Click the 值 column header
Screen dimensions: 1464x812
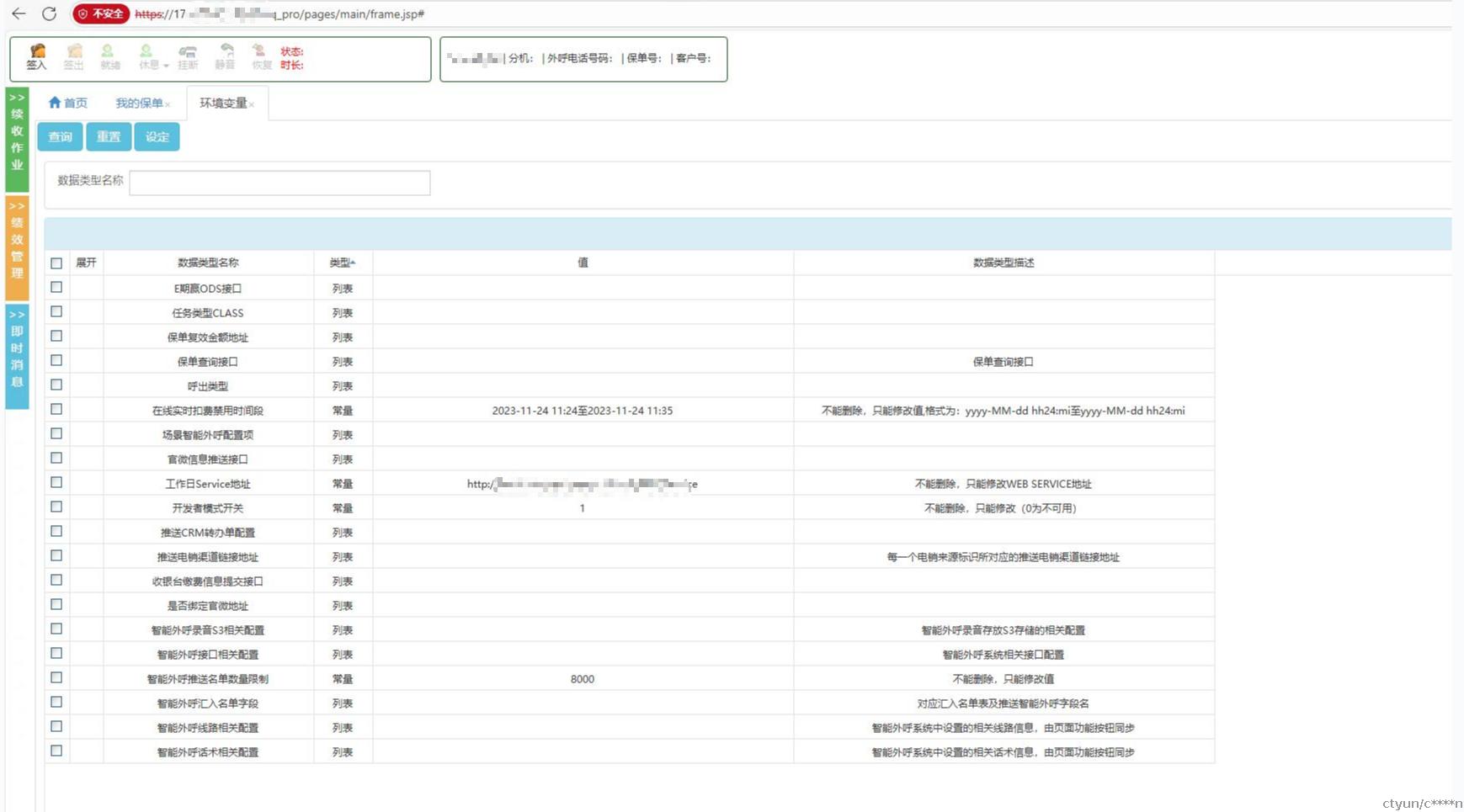[583, 263]
